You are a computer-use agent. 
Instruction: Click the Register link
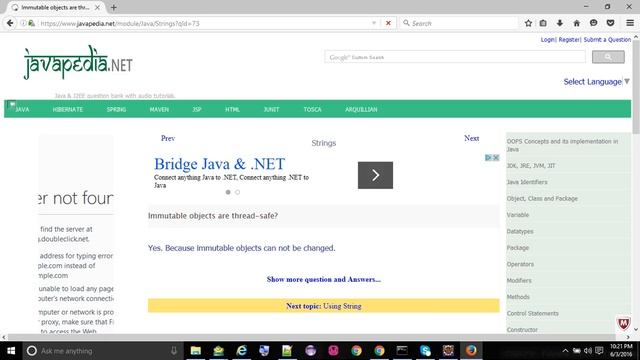point(569,40)
